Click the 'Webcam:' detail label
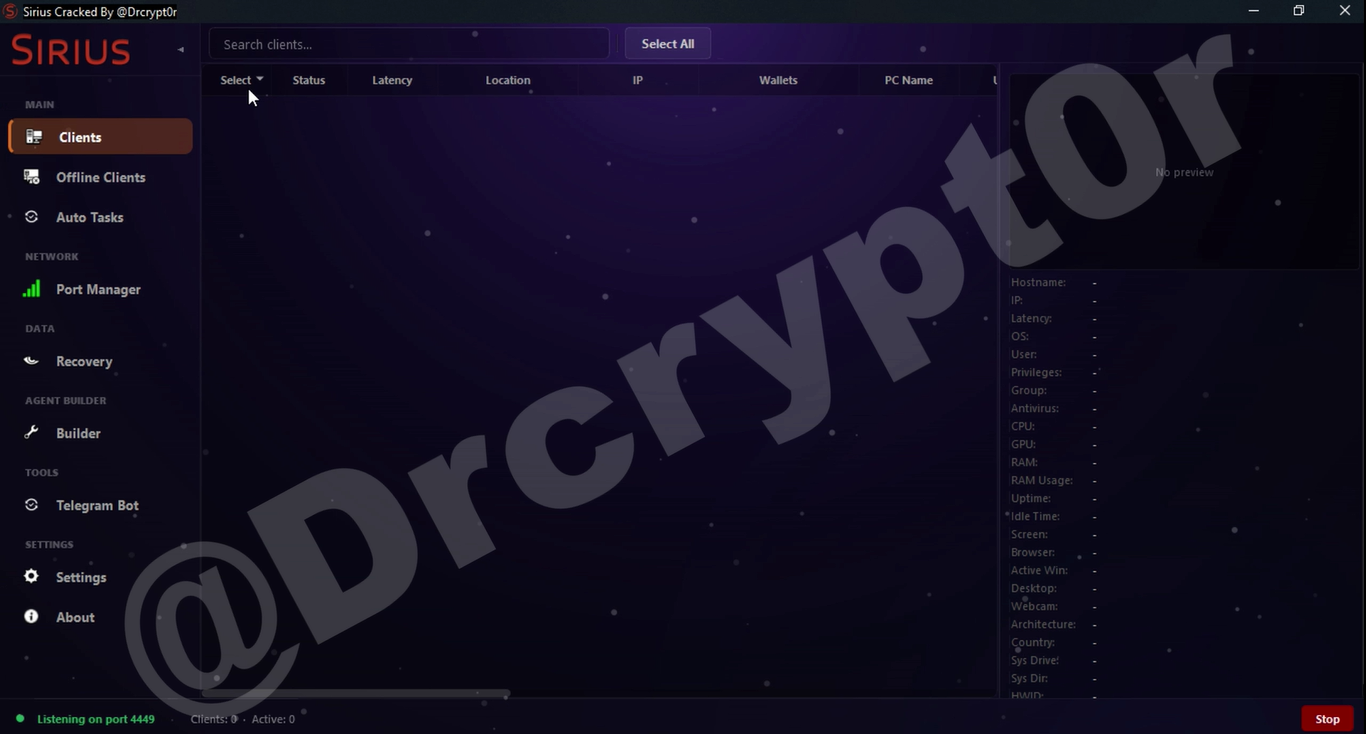The width and height of the screenshot is (1366, 734). (1034, 606)
